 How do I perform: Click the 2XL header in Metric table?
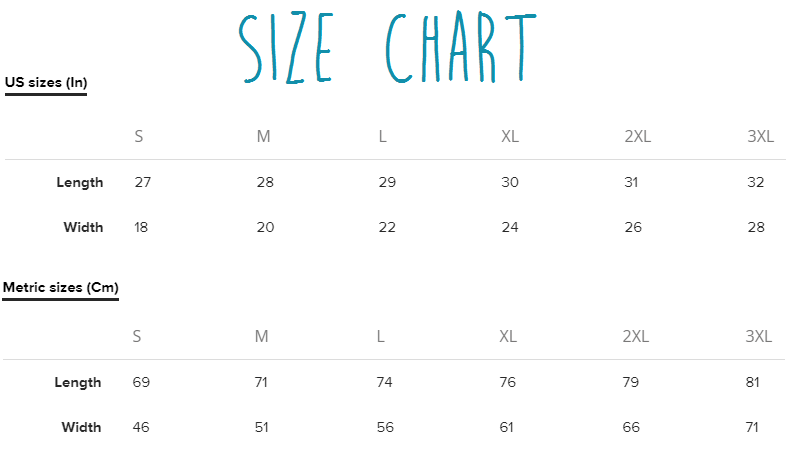(635, 336)
